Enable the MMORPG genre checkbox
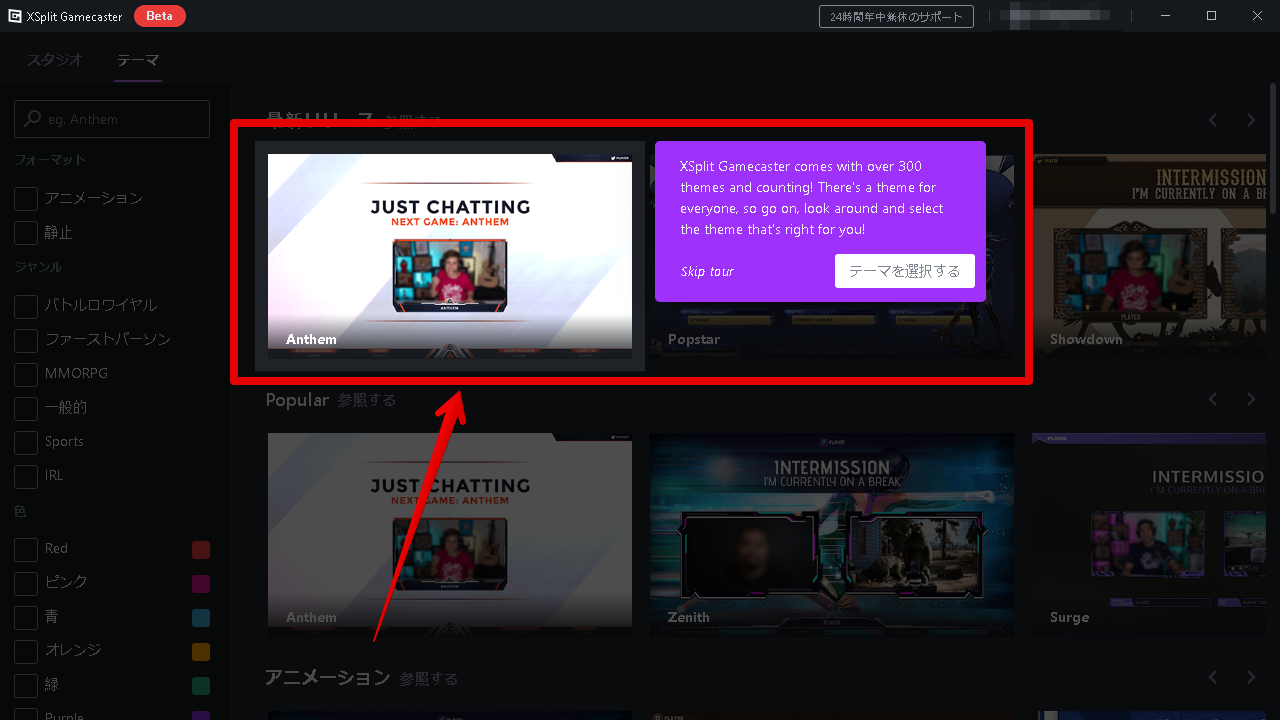This screenshot has width=1280, height=720. point(26,373)
